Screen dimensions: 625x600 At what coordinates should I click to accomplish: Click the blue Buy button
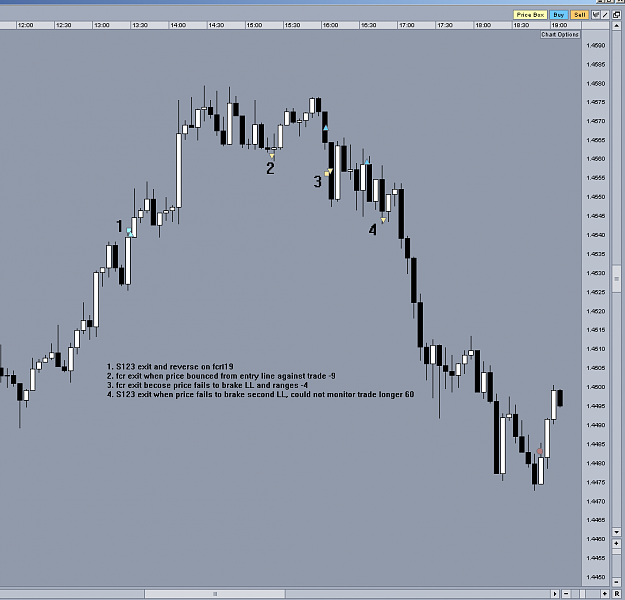[558, 15]
